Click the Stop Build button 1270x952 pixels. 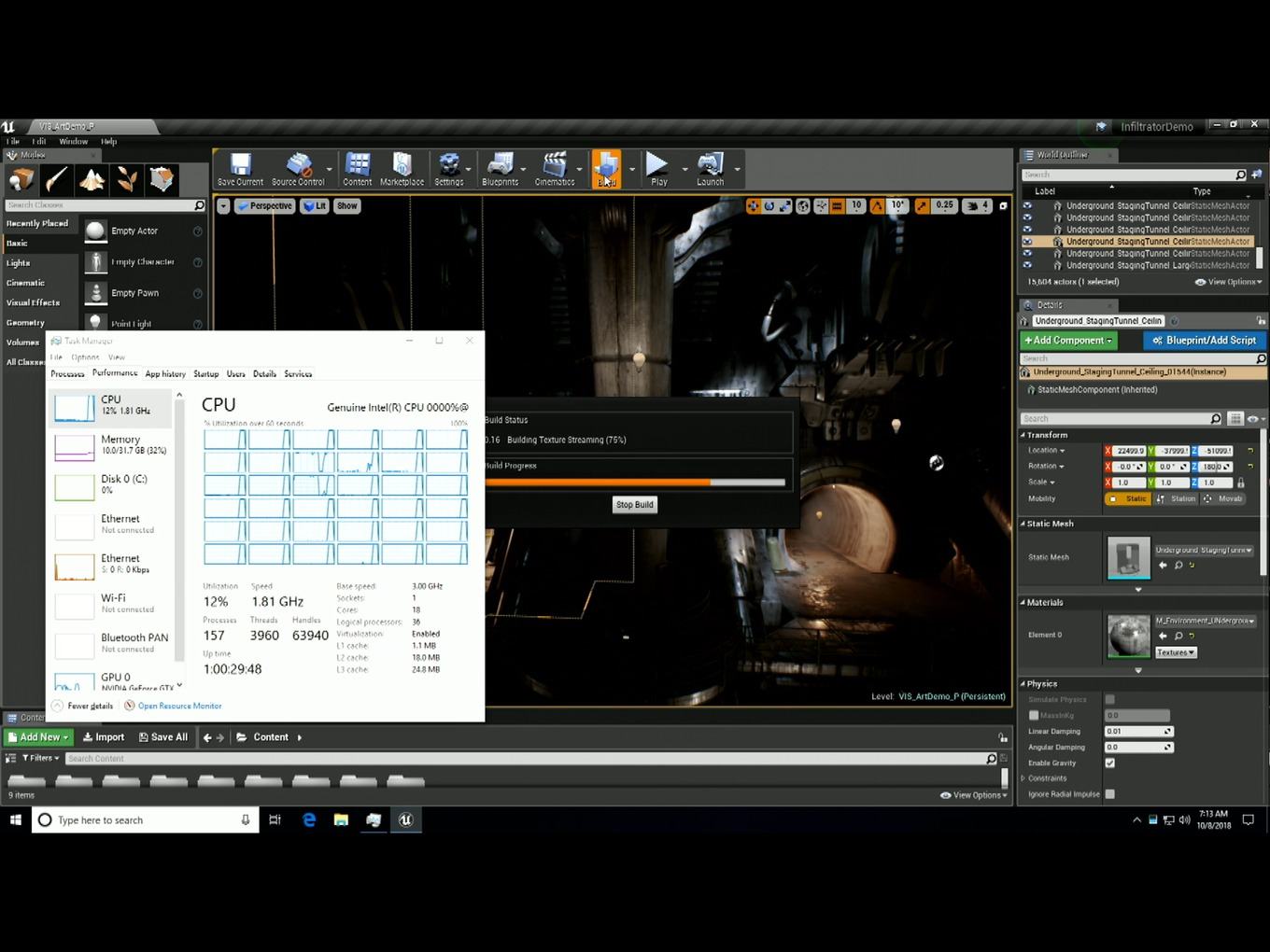click(634, 505)
